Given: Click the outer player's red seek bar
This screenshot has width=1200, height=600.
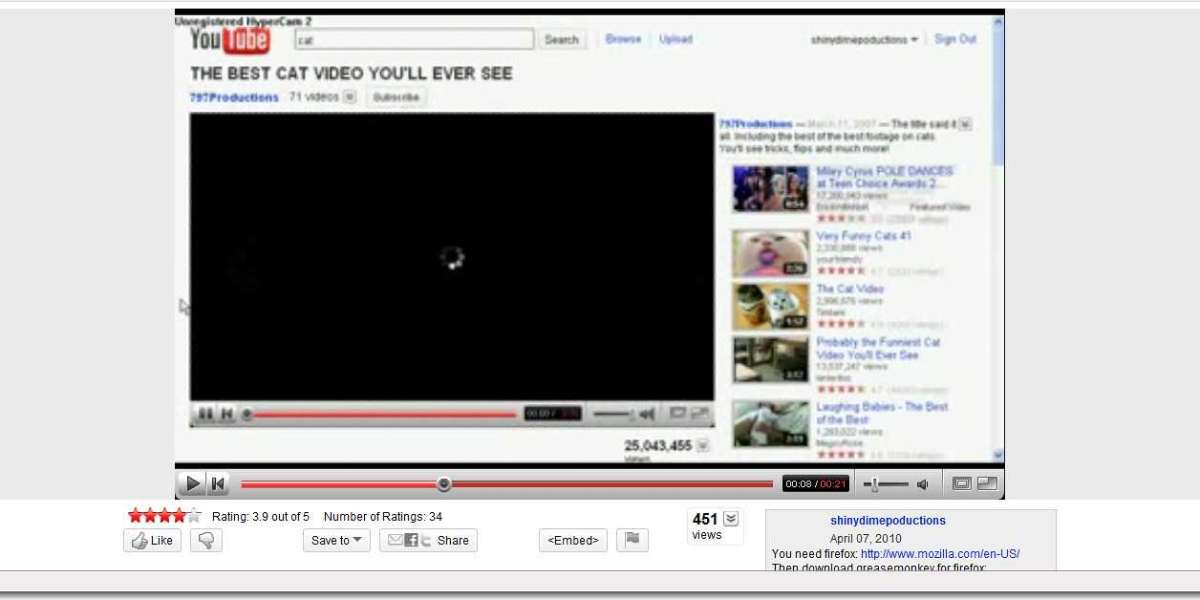Looking at the screenshot, I should point(600,484).
